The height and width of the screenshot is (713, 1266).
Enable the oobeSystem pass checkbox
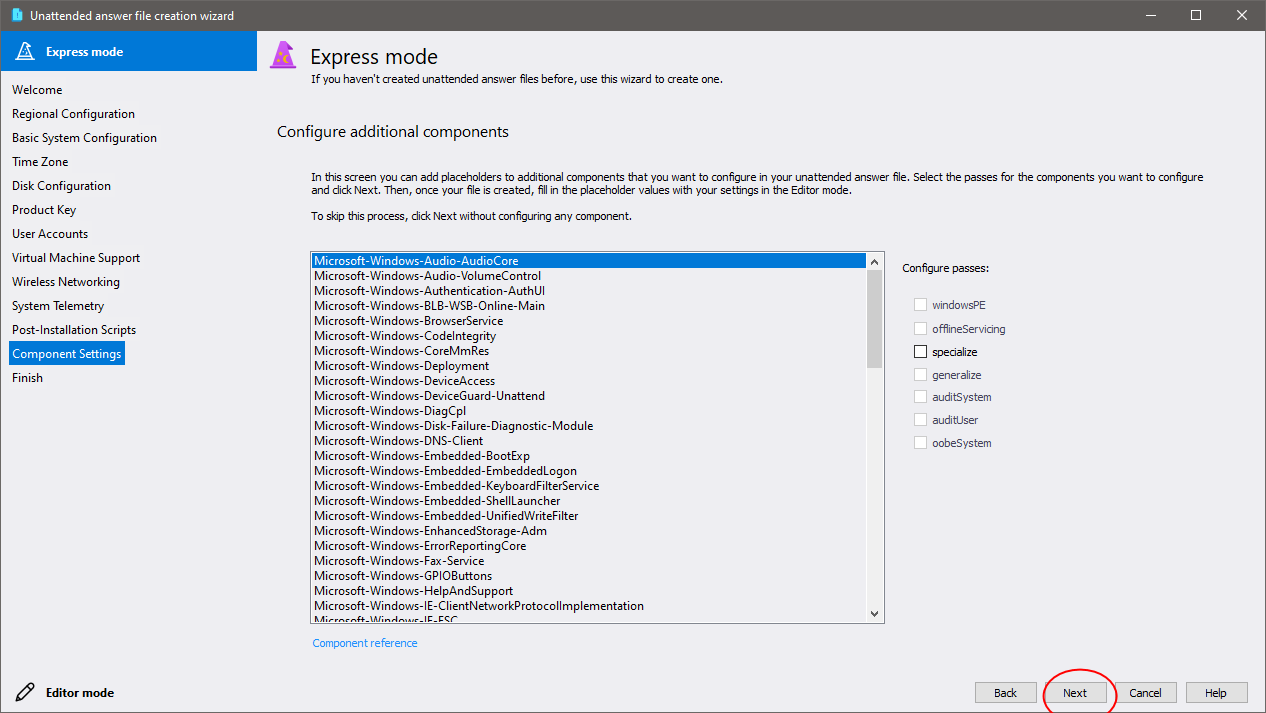[x=920, y=443]
